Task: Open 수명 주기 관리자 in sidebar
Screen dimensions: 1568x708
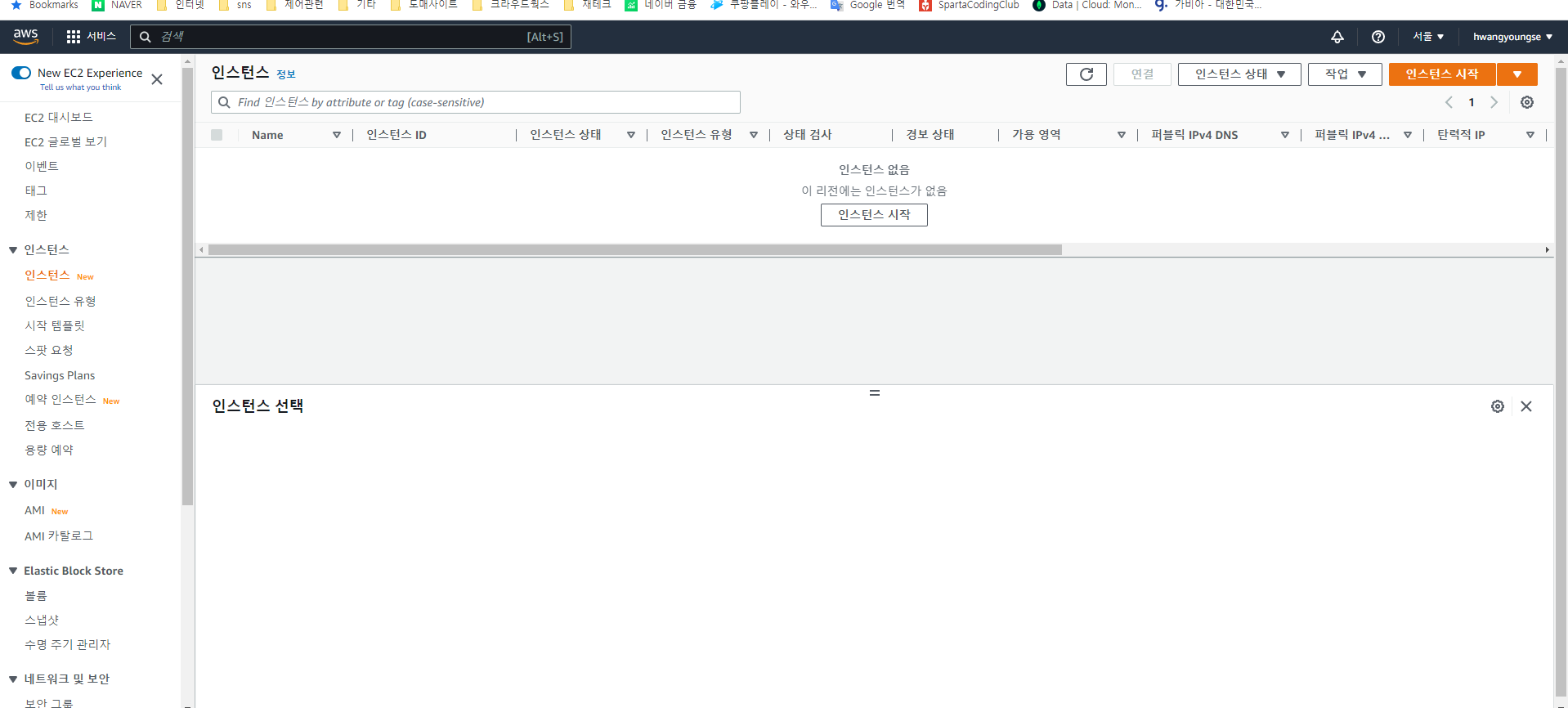Action: pyautogui.click(x=67, y=645)
